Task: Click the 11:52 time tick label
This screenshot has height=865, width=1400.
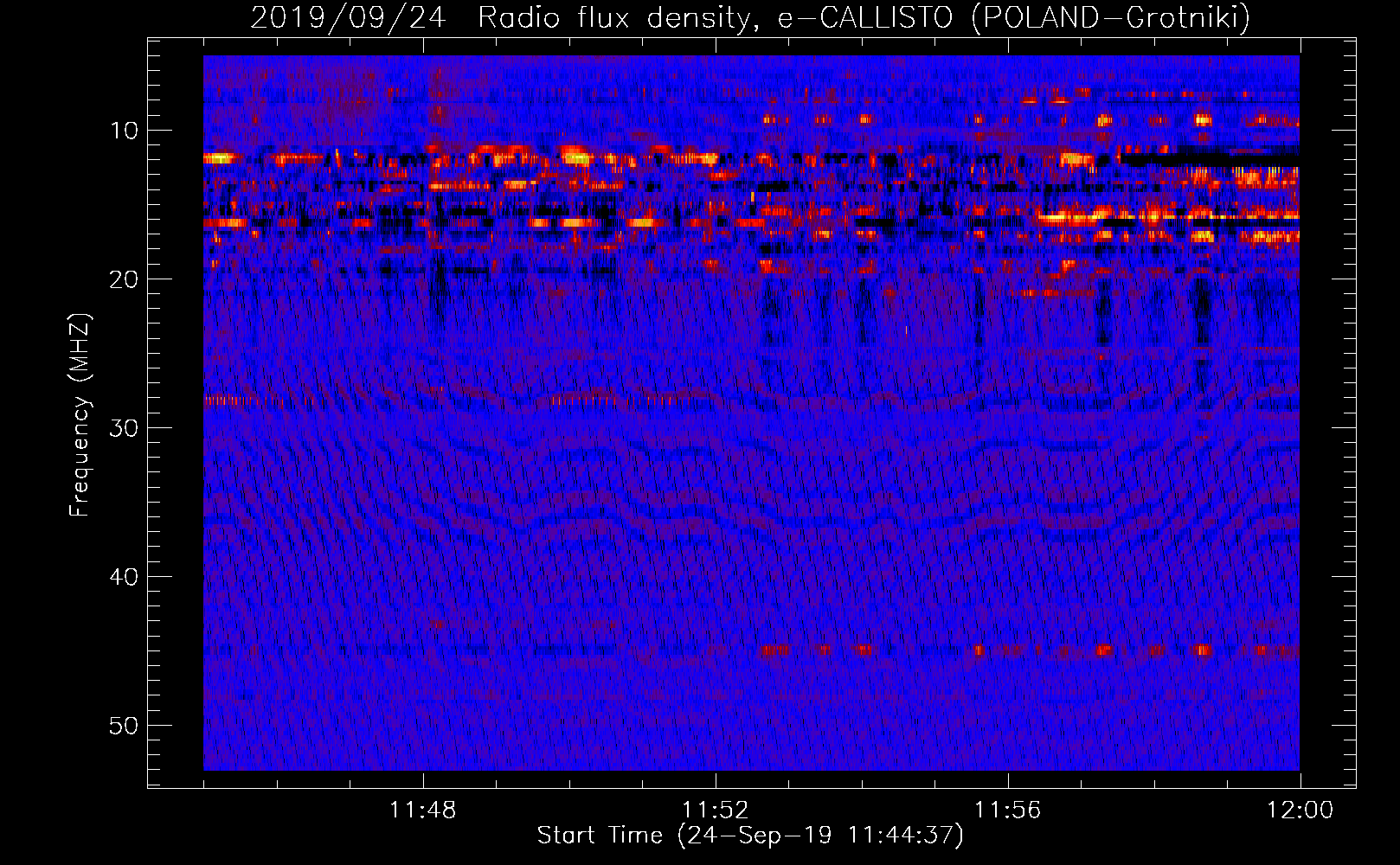Action: 716,811
